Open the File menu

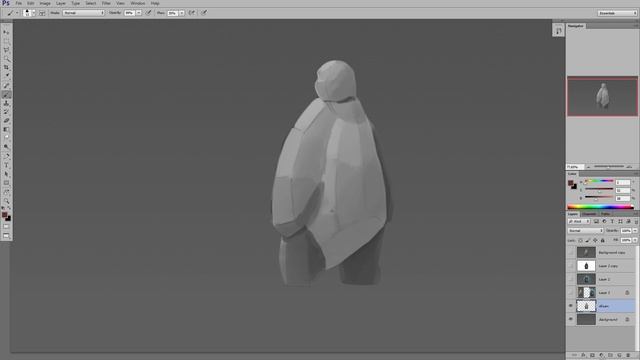18,3
